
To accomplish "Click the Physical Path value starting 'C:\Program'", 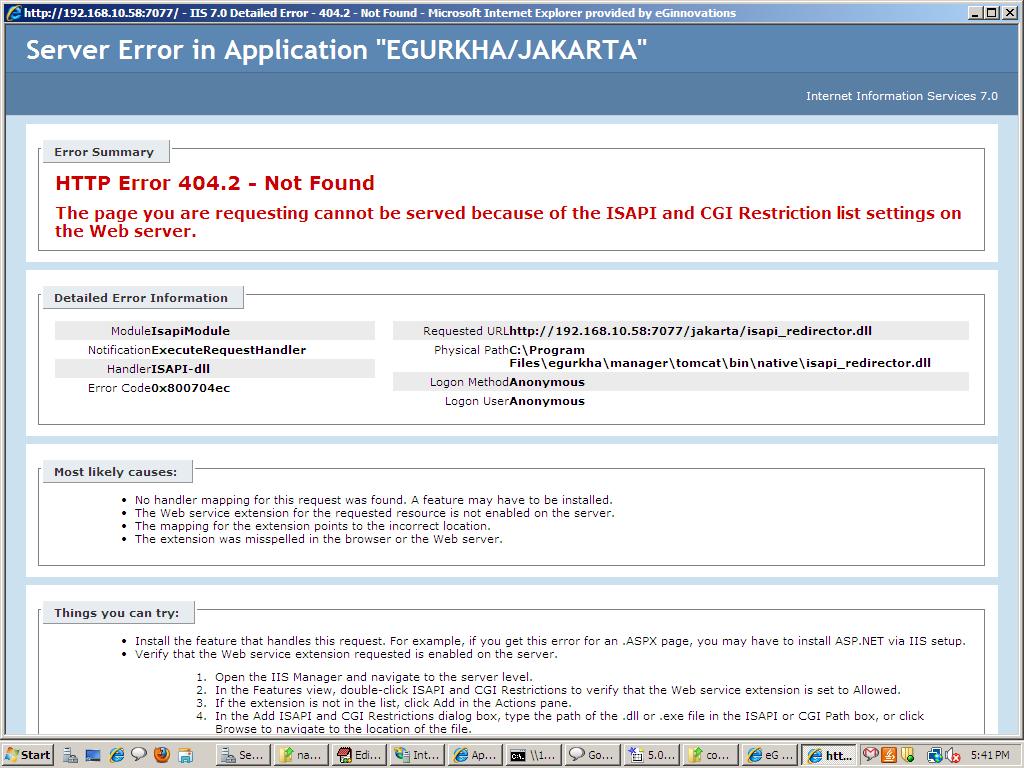I will 720,357.
